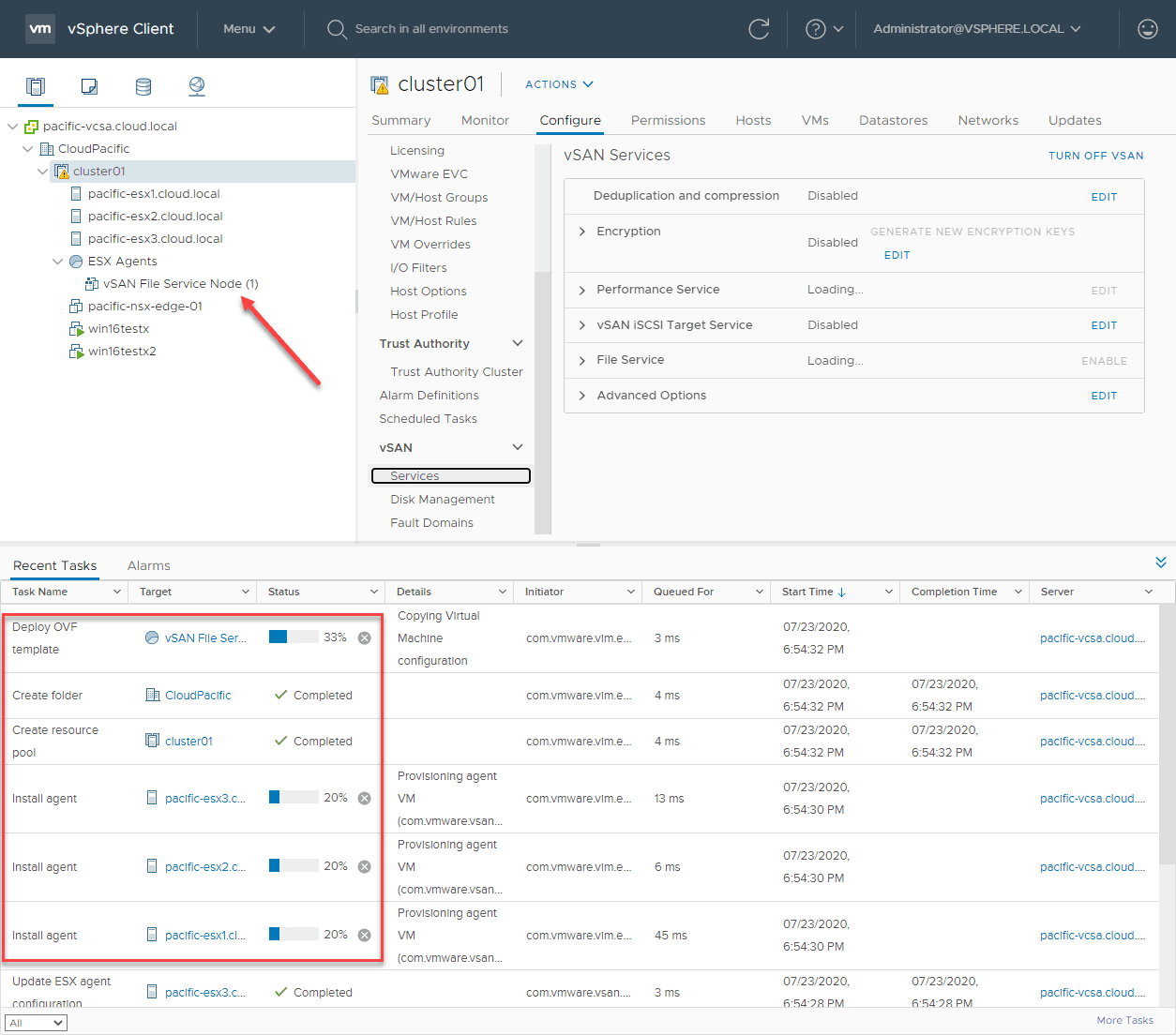Open the Networking inventory view icon
The width and height of the screenshot is (1176, 1035).
(197, 86)
